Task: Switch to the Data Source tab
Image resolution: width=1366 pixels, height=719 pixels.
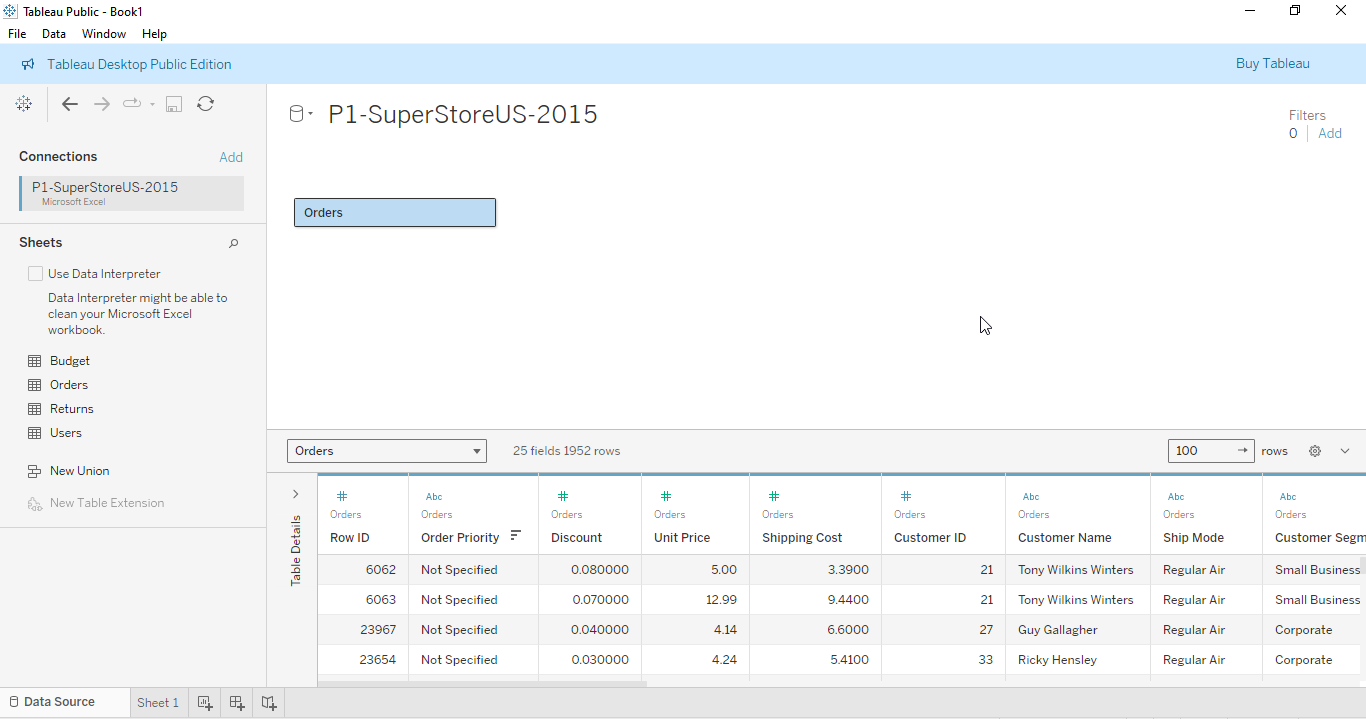Action: click(x=65, y=702)
